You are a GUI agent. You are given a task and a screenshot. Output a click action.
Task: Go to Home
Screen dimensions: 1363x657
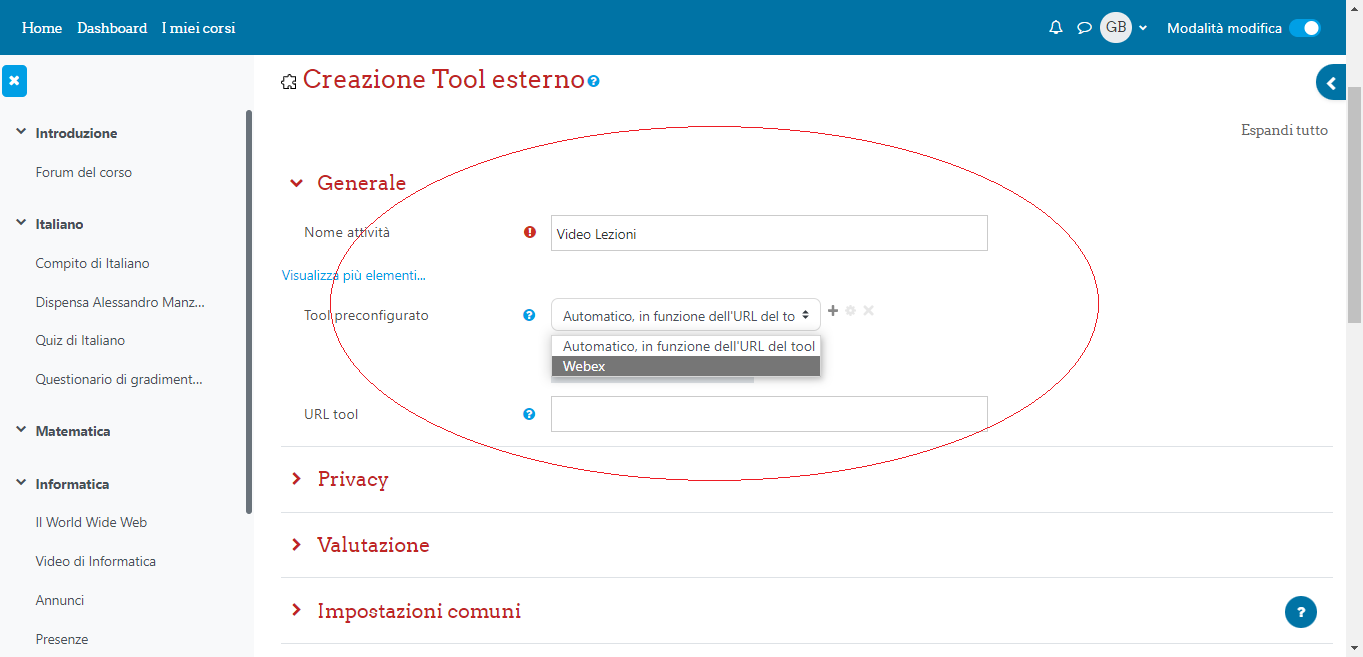[x=42, y=28]
